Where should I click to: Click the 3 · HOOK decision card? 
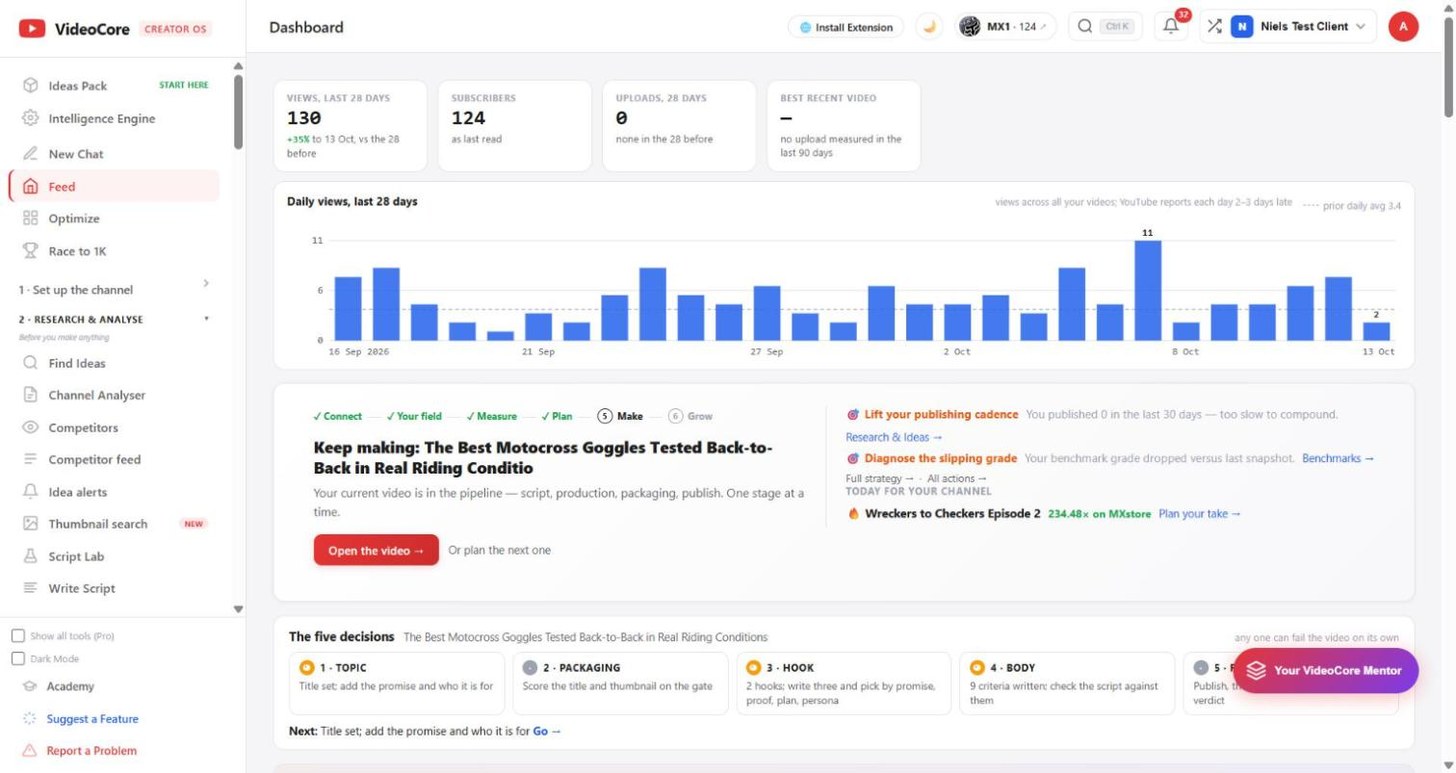tap(844, 684)
